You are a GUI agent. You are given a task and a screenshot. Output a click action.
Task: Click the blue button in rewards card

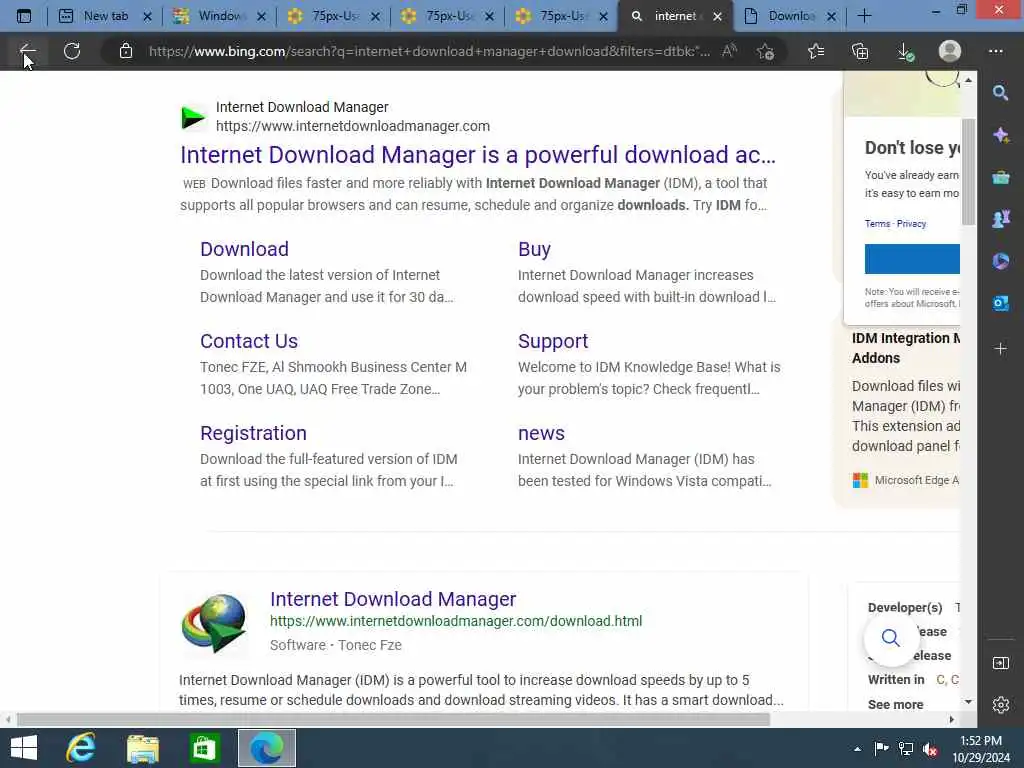(x=912, y=259)
